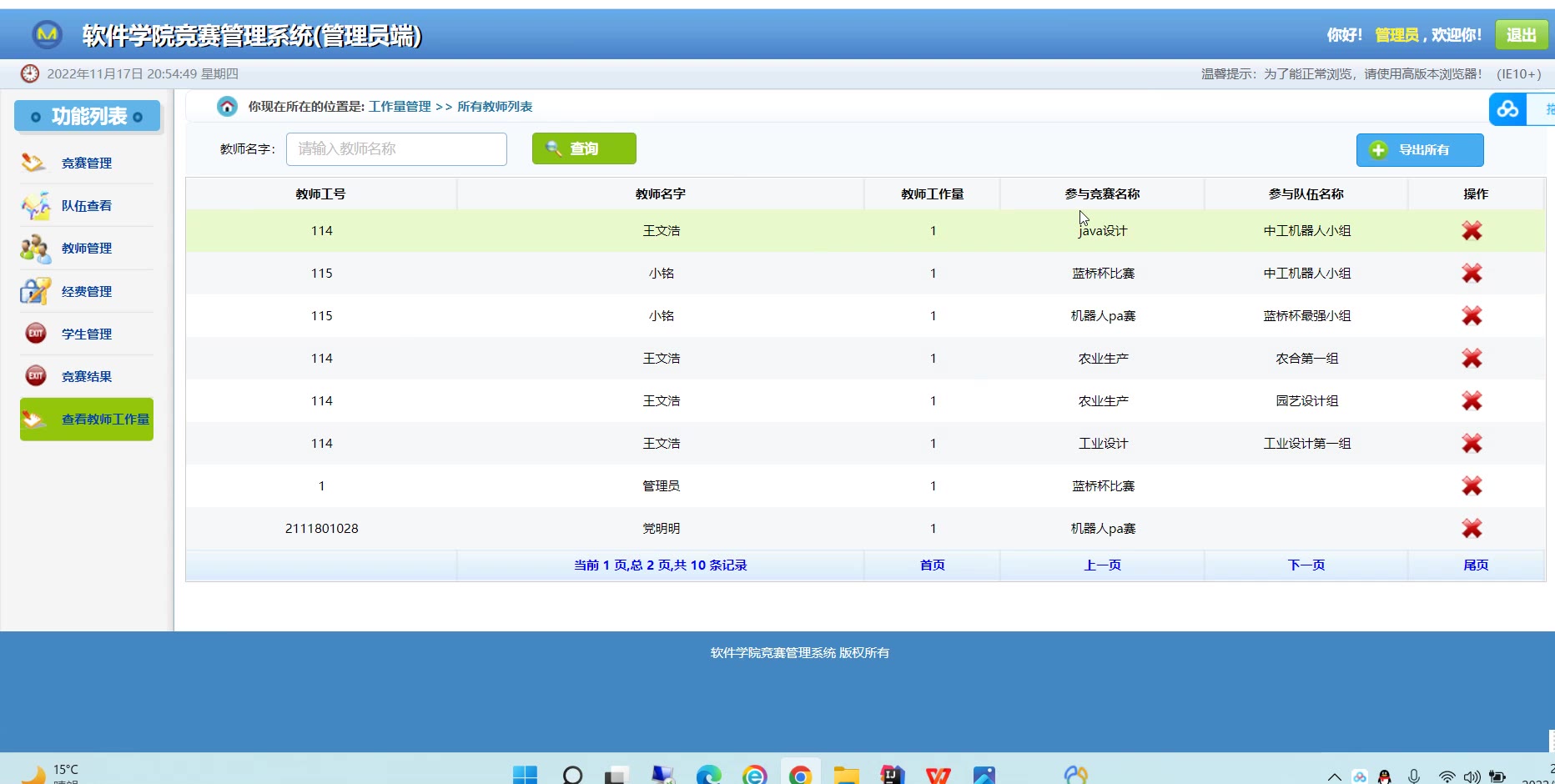
Task: Focus the 教师名字 search input field
Action: (x=396, y=149)
